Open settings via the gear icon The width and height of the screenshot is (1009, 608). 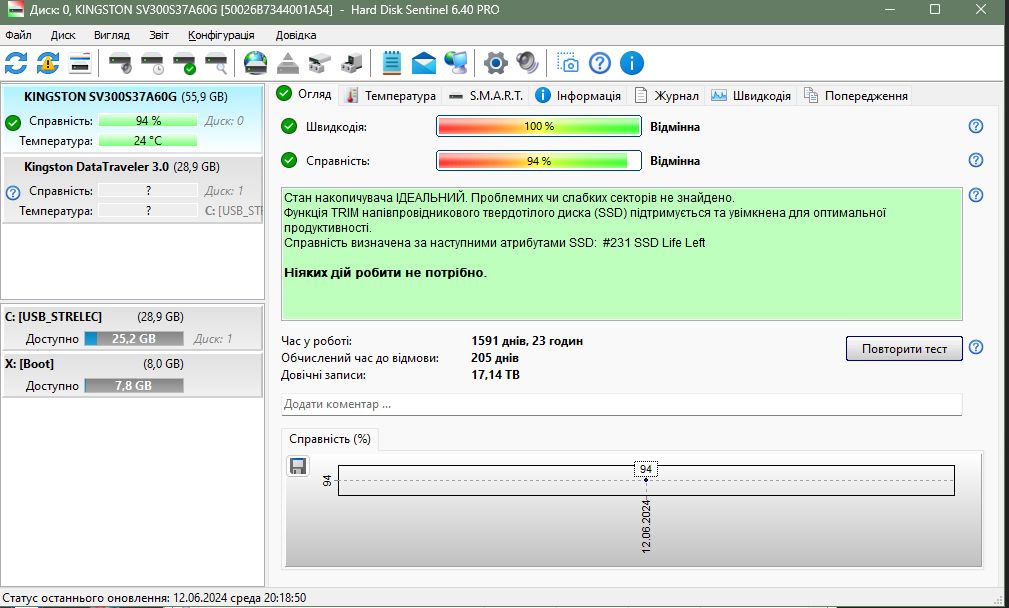(495, 63)
